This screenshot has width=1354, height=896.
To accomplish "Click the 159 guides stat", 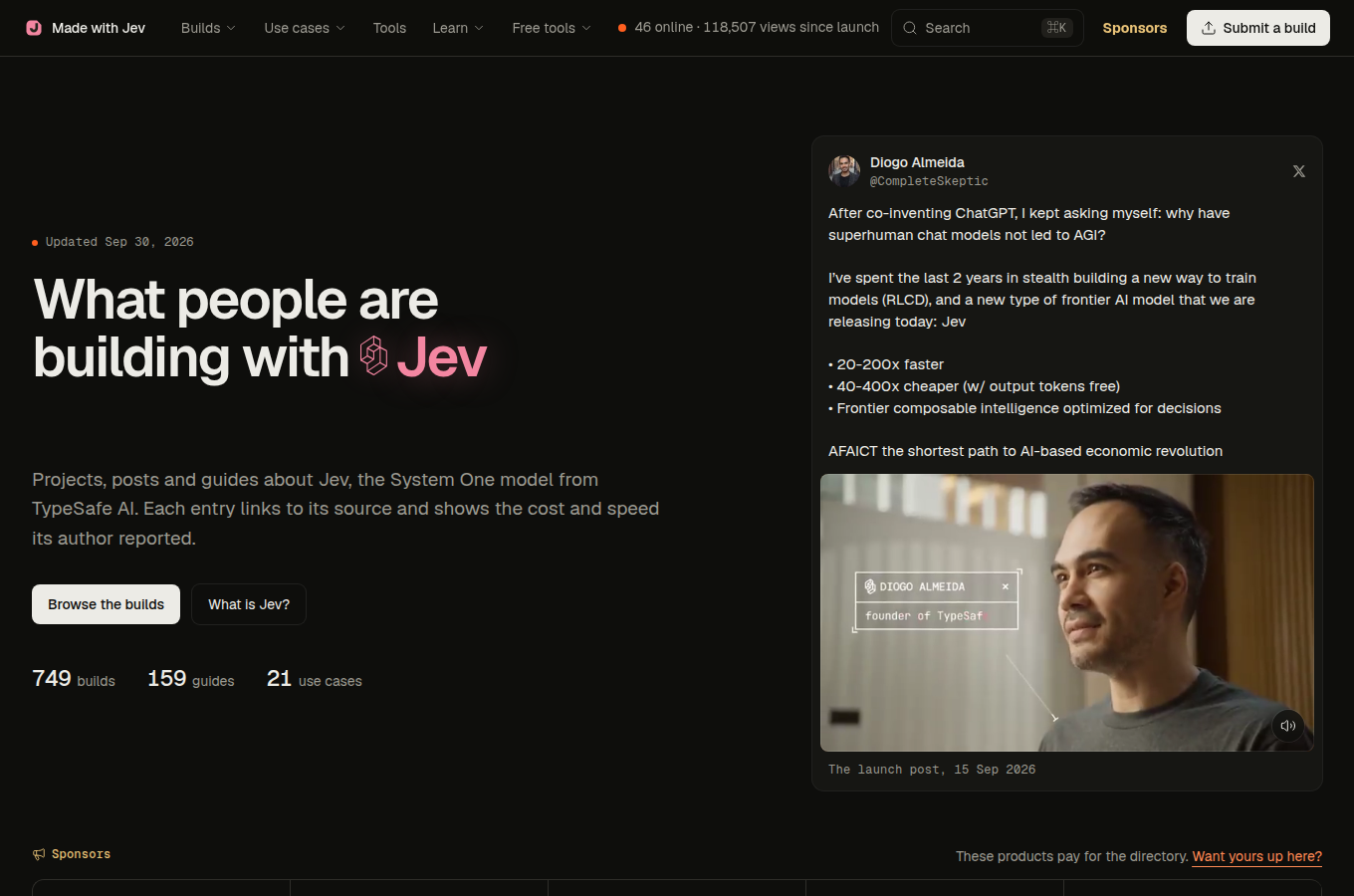I will 191,679.
